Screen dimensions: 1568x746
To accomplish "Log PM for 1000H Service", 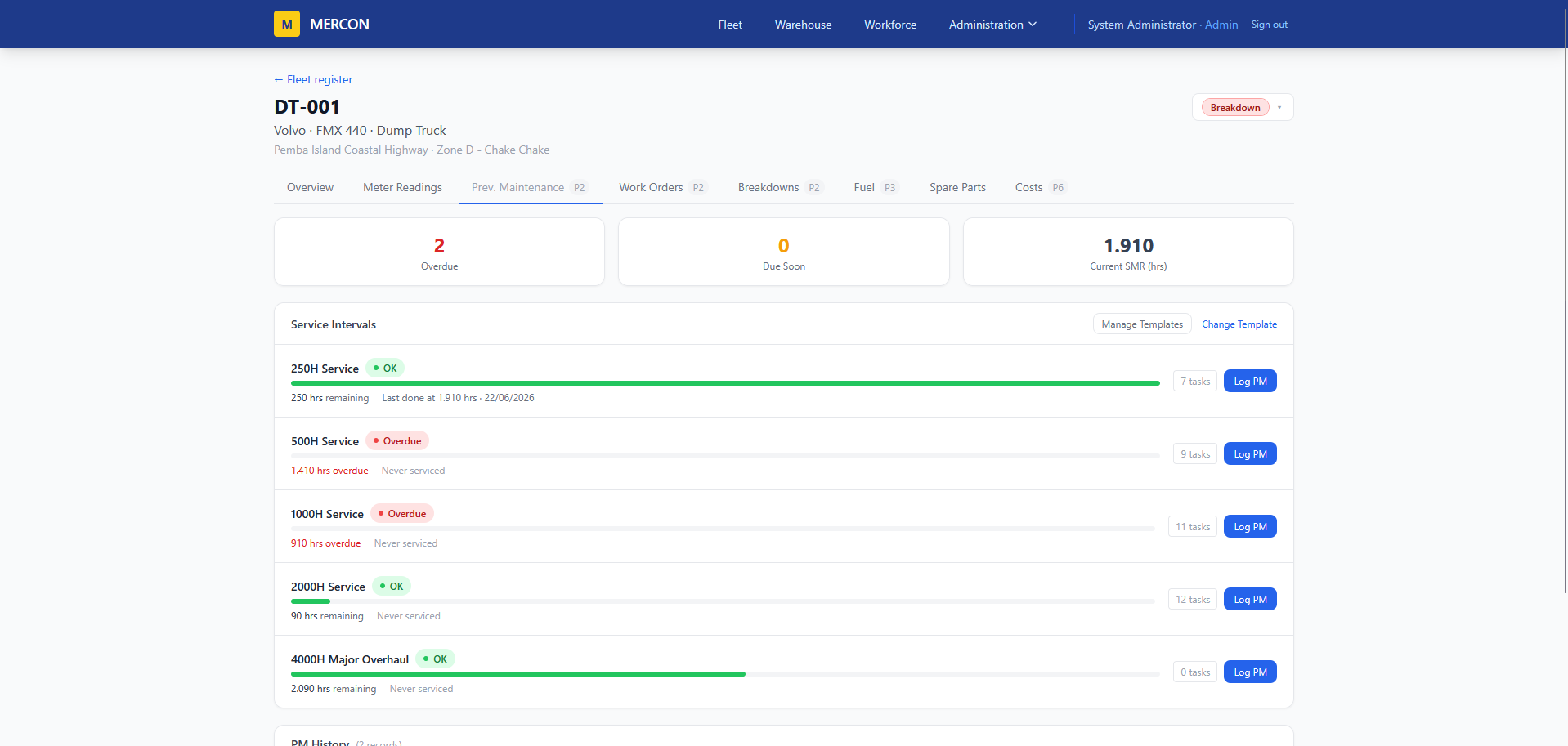I will pos(1250,527).
